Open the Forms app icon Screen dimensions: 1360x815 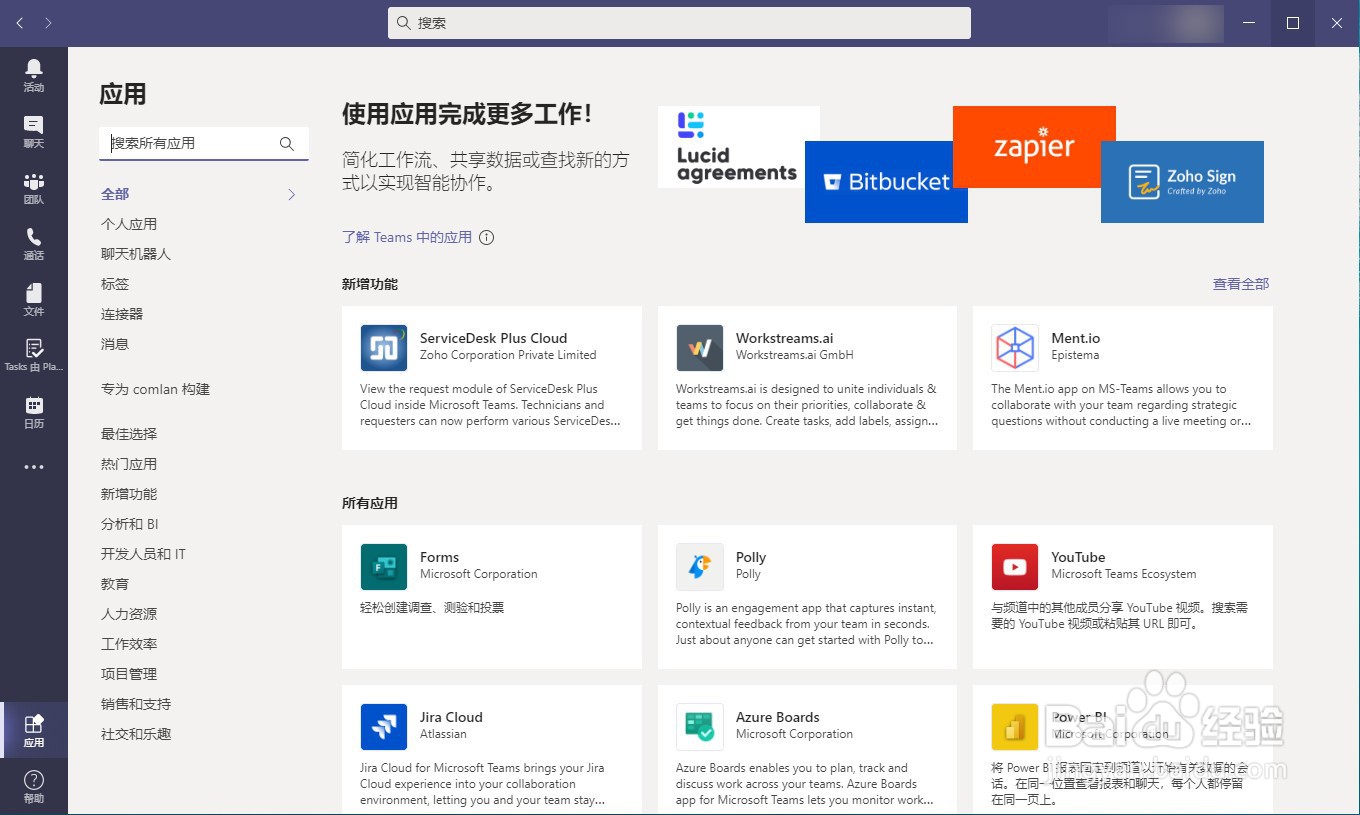pyautogui.click(x=384, y=567)
